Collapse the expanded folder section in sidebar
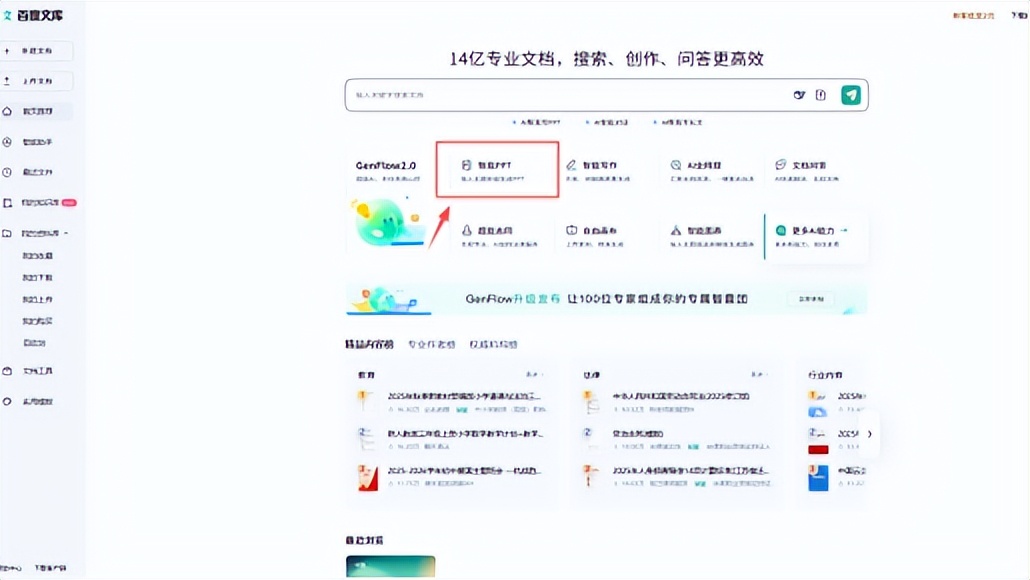 [66, 233]
